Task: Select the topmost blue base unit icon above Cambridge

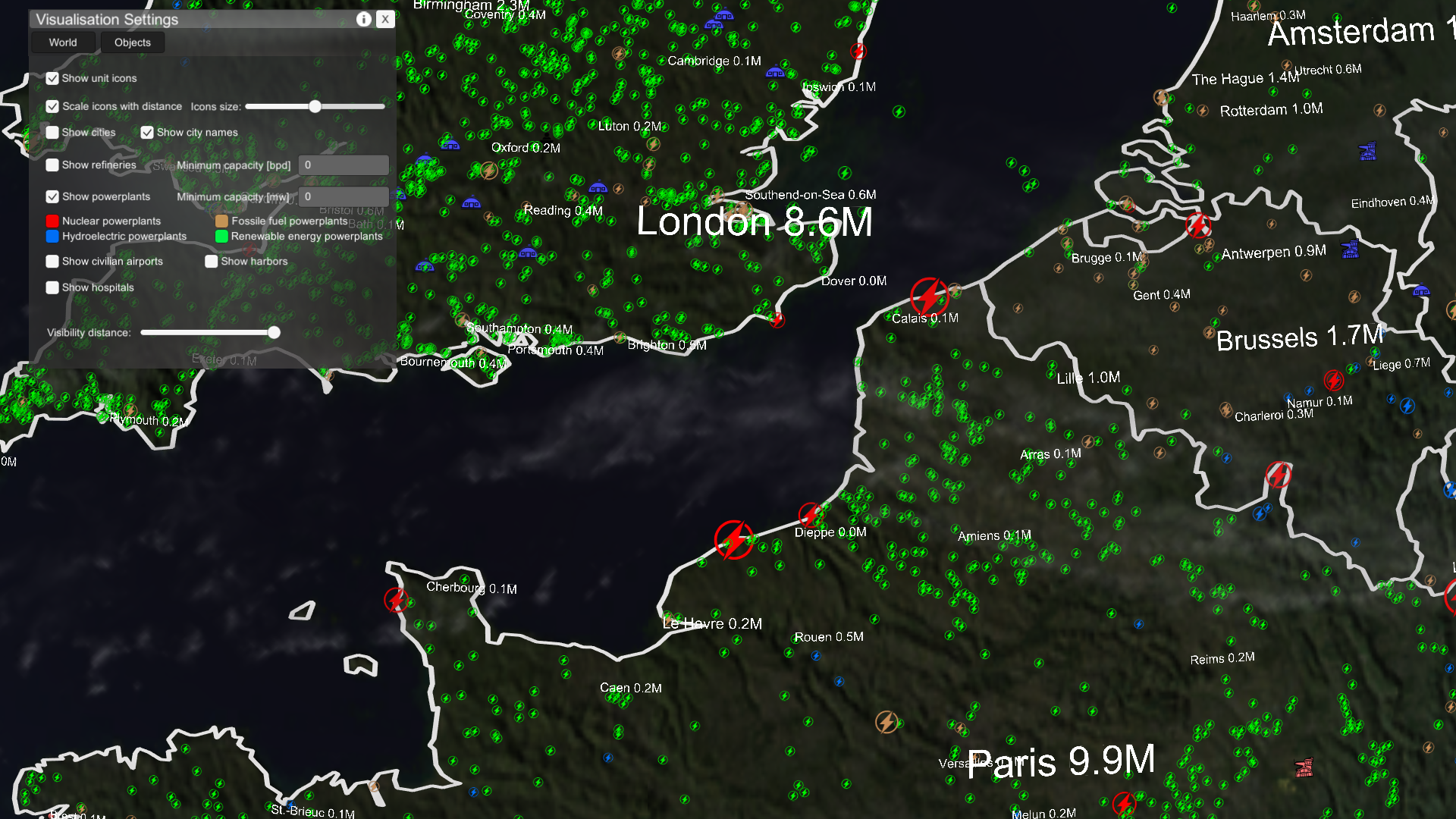Action: 724,14
